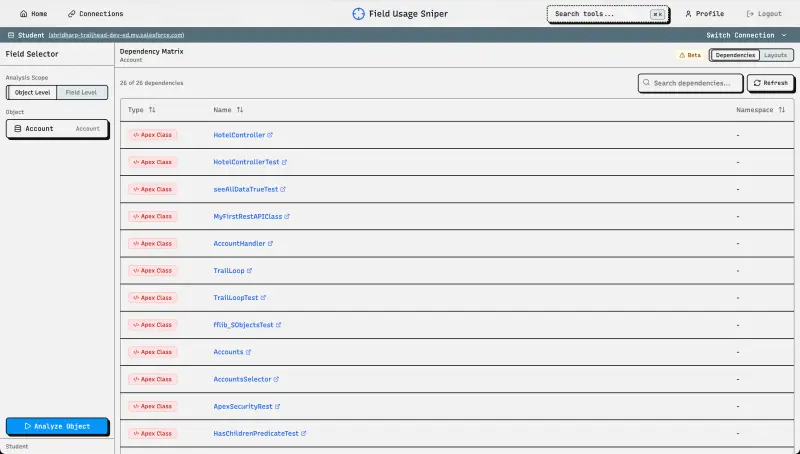Click Apex Class badge in HotelController row
800x454 pixels.
pos(153,135)
